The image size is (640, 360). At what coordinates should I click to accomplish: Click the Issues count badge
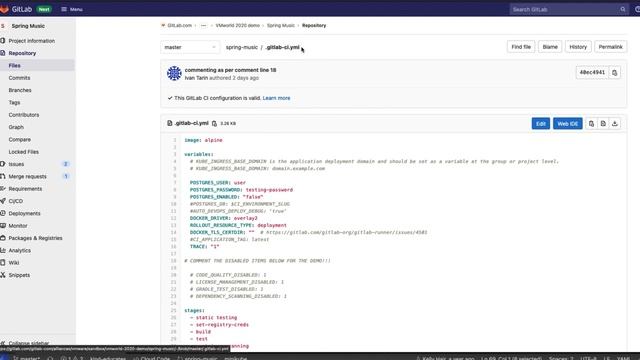pyautogui.click(x=65, y=164)
